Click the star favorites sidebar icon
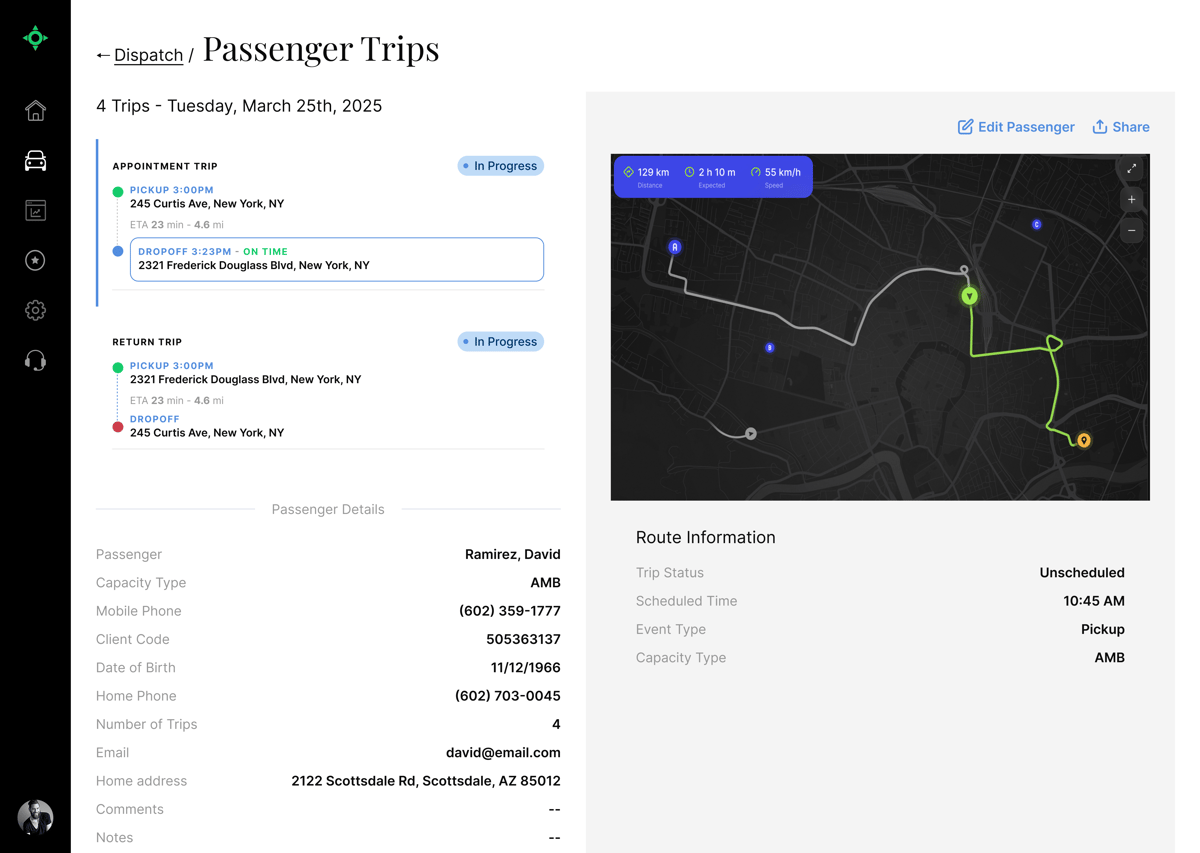This screenshot has height=853, width=1200. coord(35,261)
